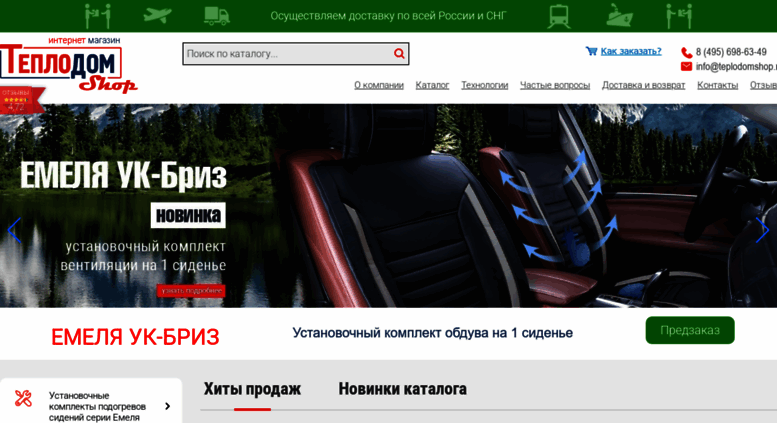Open 'Контакты' menu item
The image size is (777, 423).
tap(718, 85)
